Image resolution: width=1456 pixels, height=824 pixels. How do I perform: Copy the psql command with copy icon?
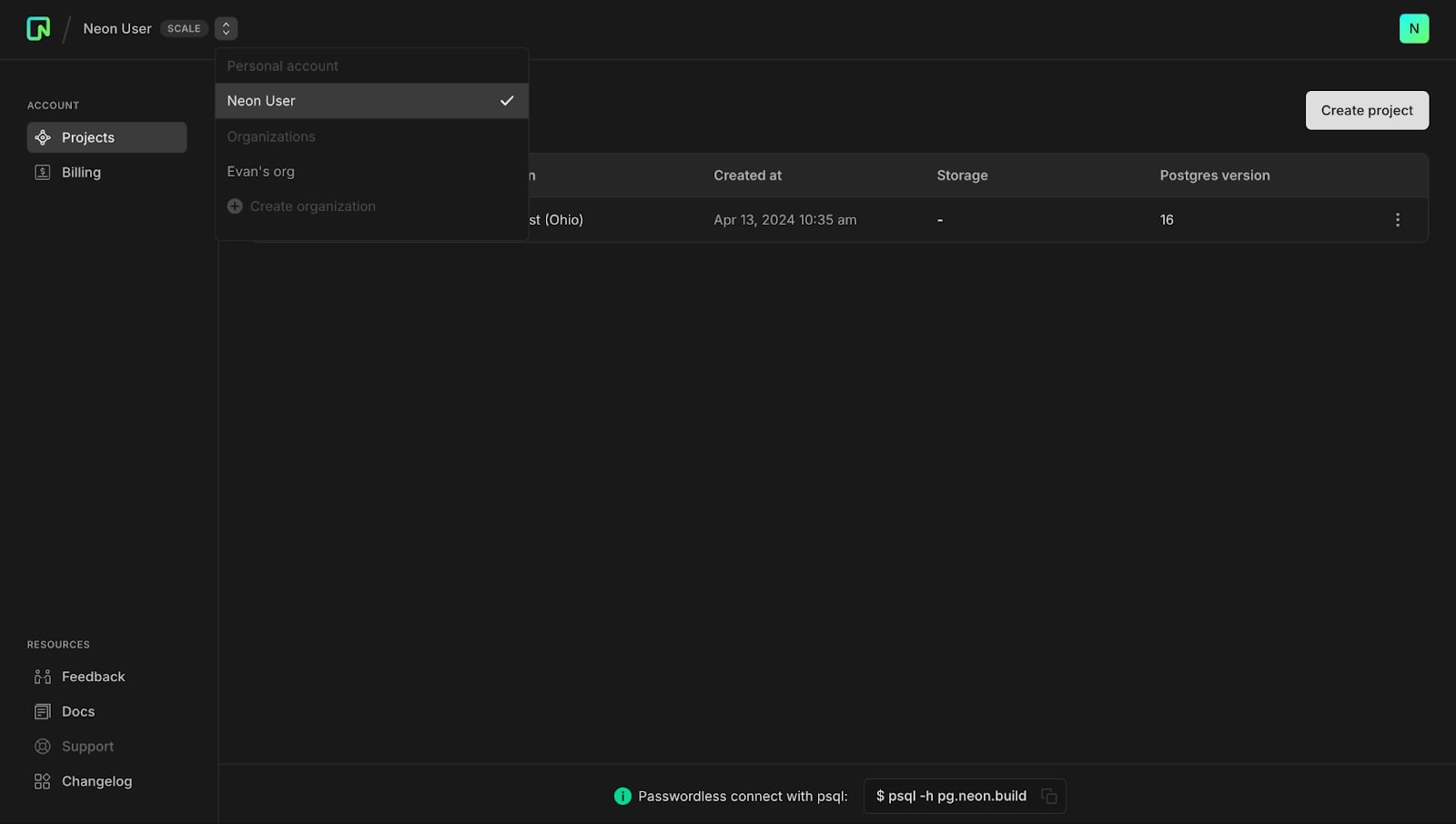point(1049,797)
